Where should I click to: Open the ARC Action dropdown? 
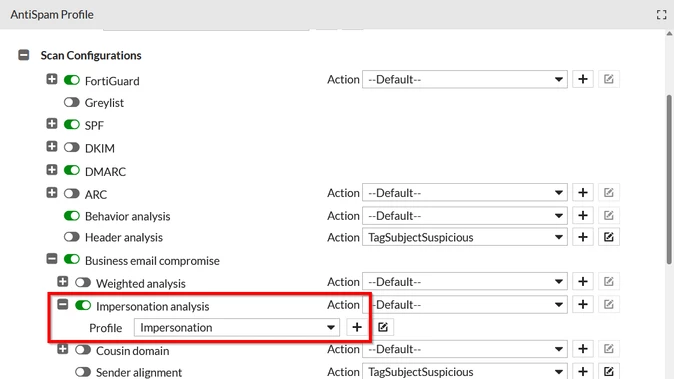point(465,193)
